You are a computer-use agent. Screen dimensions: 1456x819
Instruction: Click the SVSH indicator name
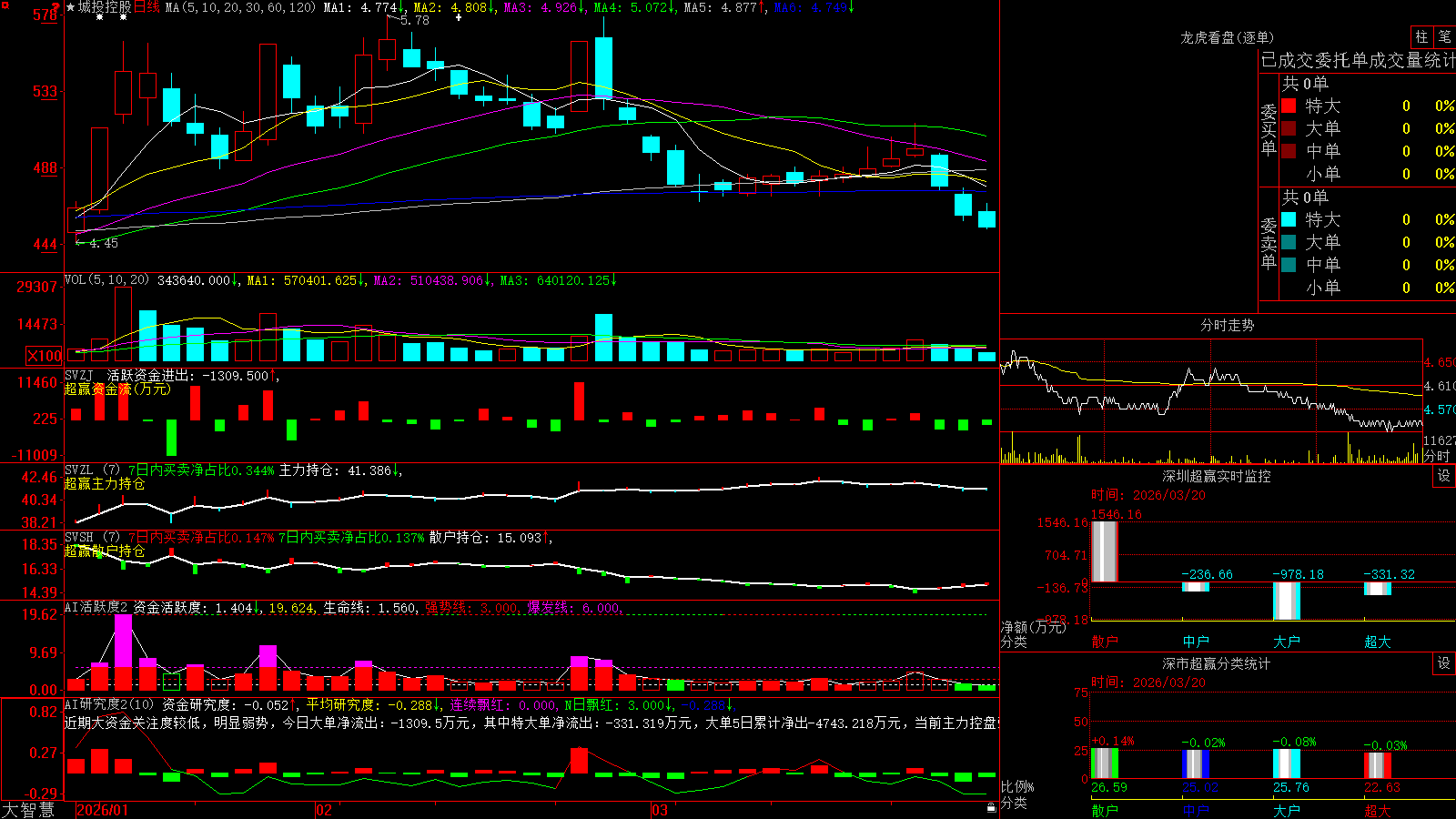79,538
